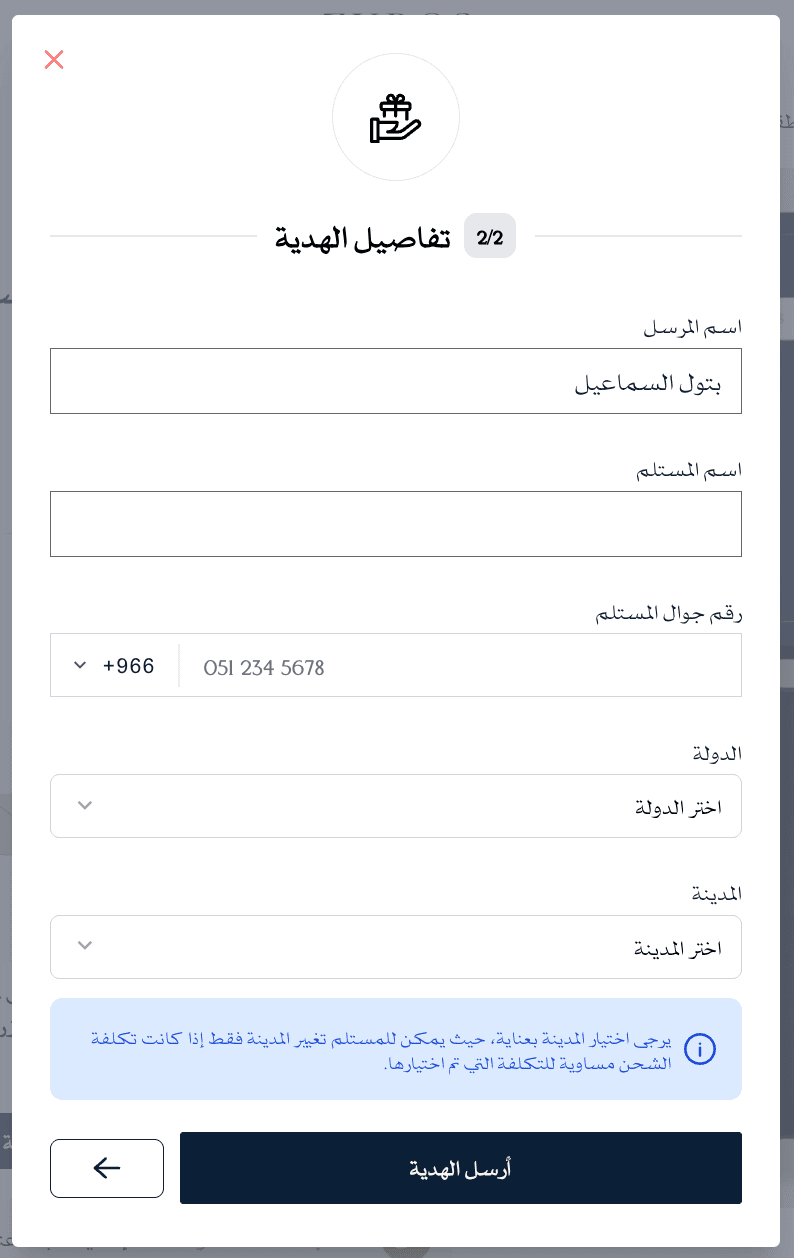Click the اسم المرسل label

tap(696, 327)
